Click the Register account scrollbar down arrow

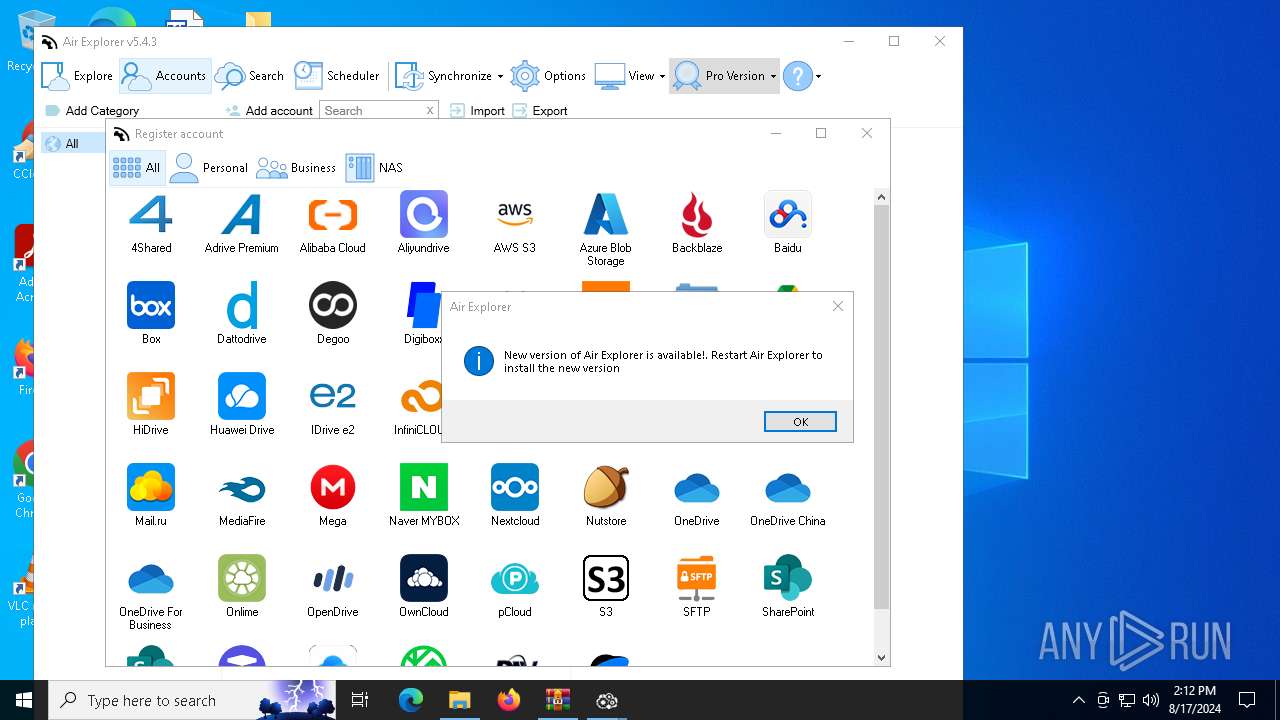point(881,657)
